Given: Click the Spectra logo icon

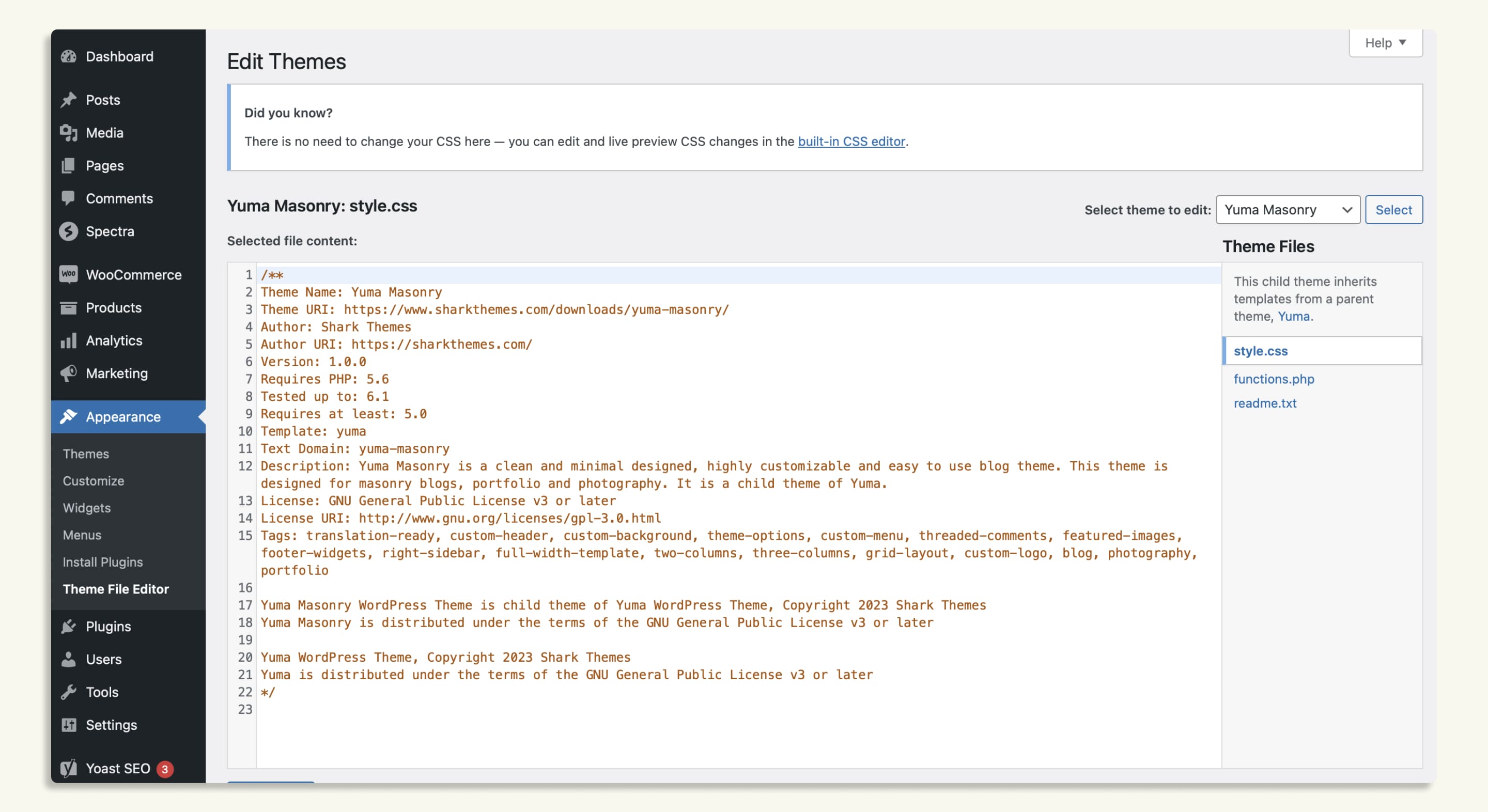Looking at the screenshot, I should click(69, 231).
